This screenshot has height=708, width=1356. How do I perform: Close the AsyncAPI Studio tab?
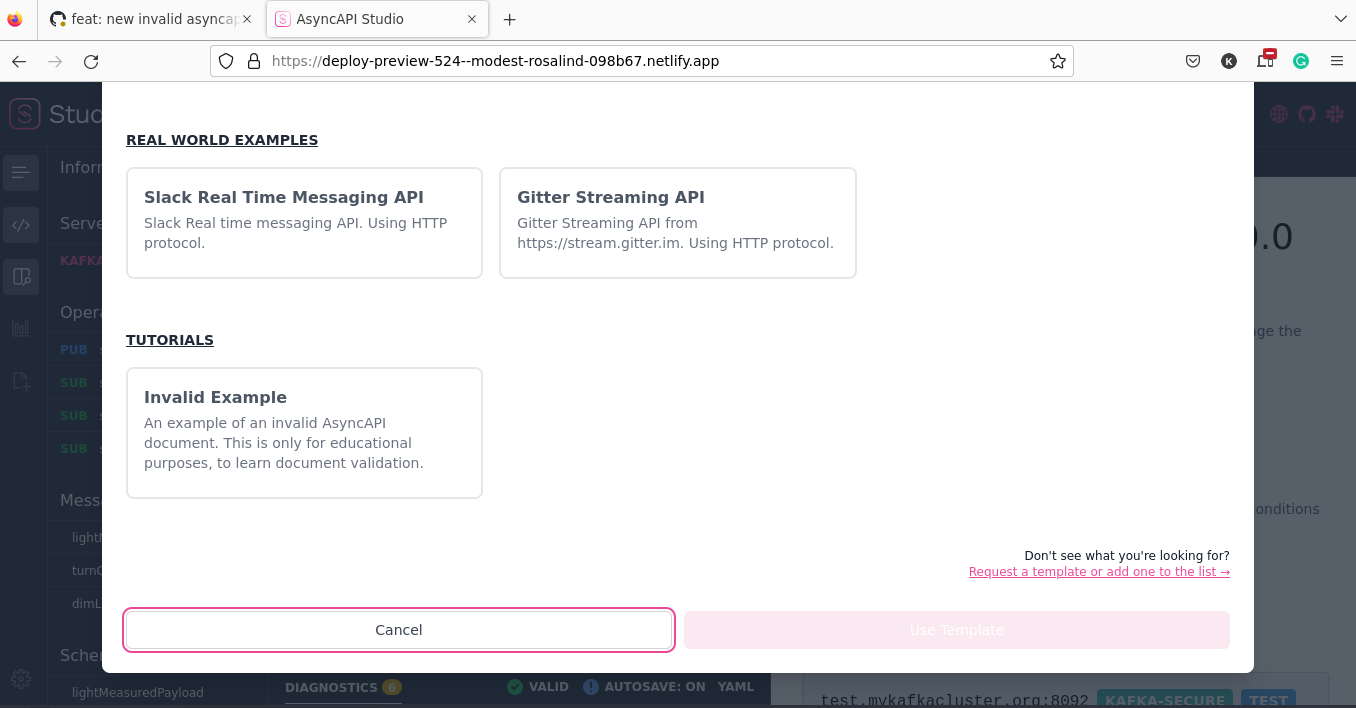472,19
